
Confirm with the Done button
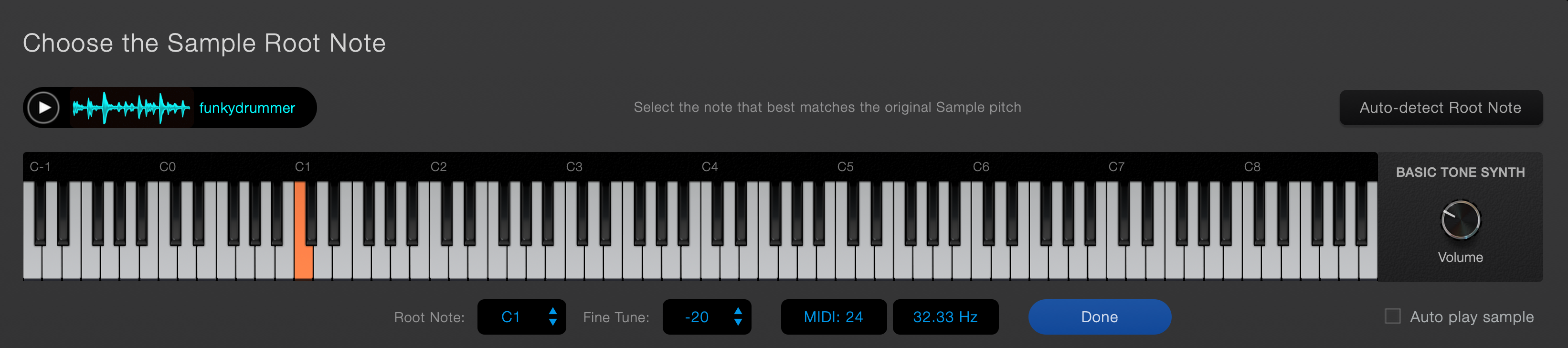tap(1099, 317)
